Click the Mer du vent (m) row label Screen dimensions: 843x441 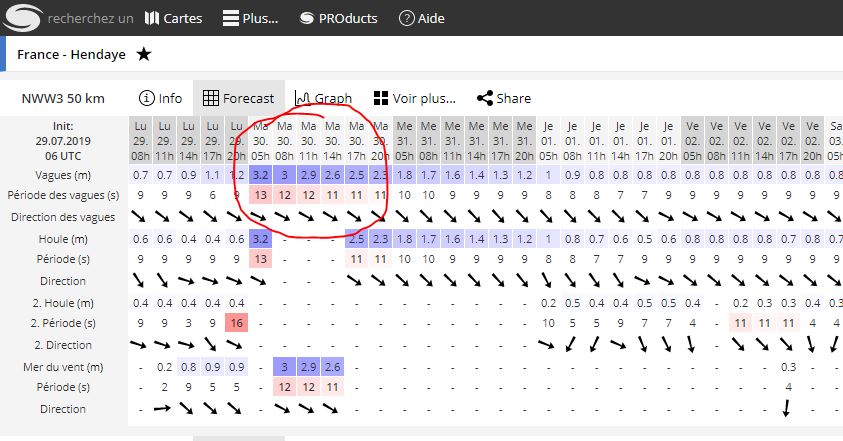click(63, 366)
